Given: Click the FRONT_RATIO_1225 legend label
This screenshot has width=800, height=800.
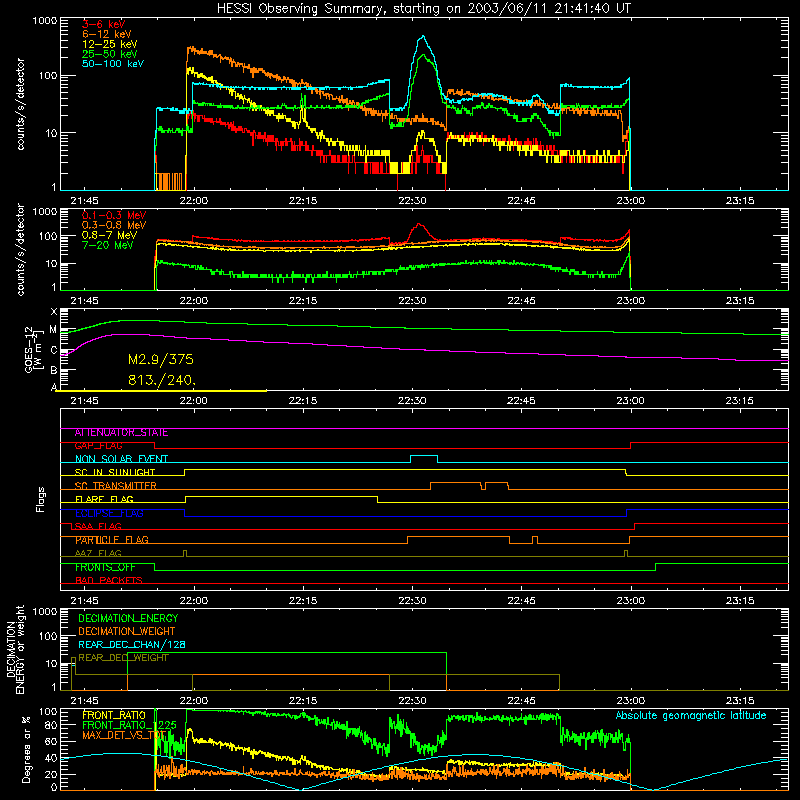Looking at the screenshot, I should pos(129,725).
